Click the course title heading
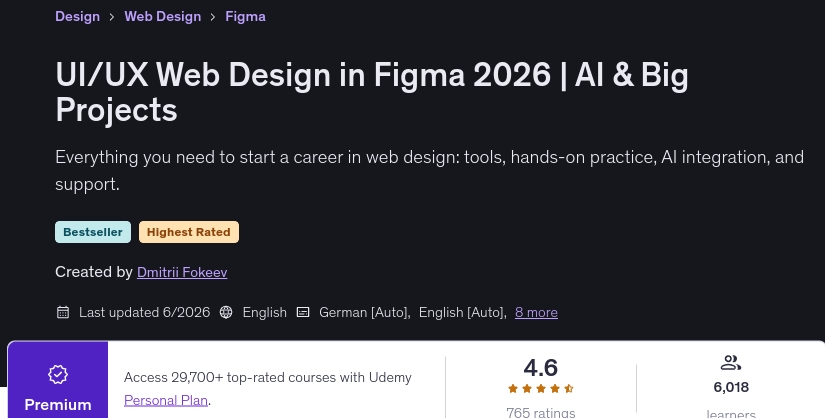This screenshot has width=825, height=418. coord(371,92)
